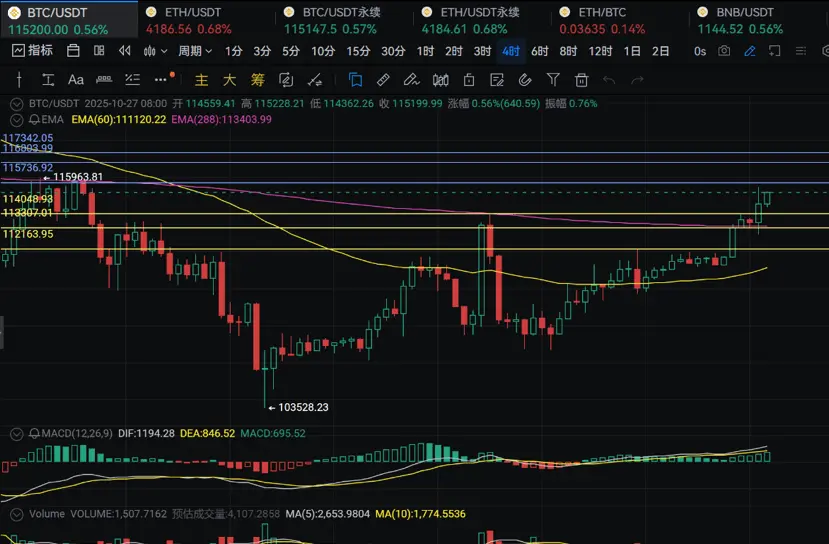Select the 1时 interval
The height and width of the screenshot is (544, 829).
point(425,51)
